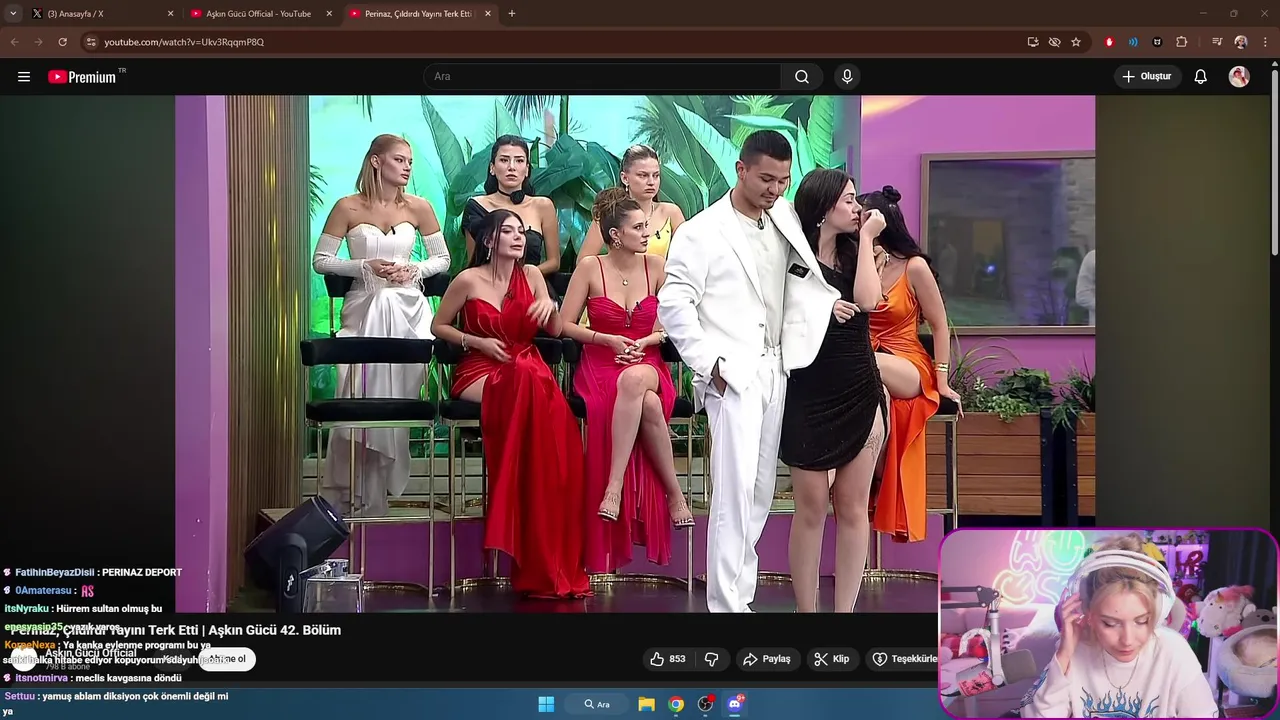Open Chrome media controls icon
1280x720 pixels.
[1217, 42]
